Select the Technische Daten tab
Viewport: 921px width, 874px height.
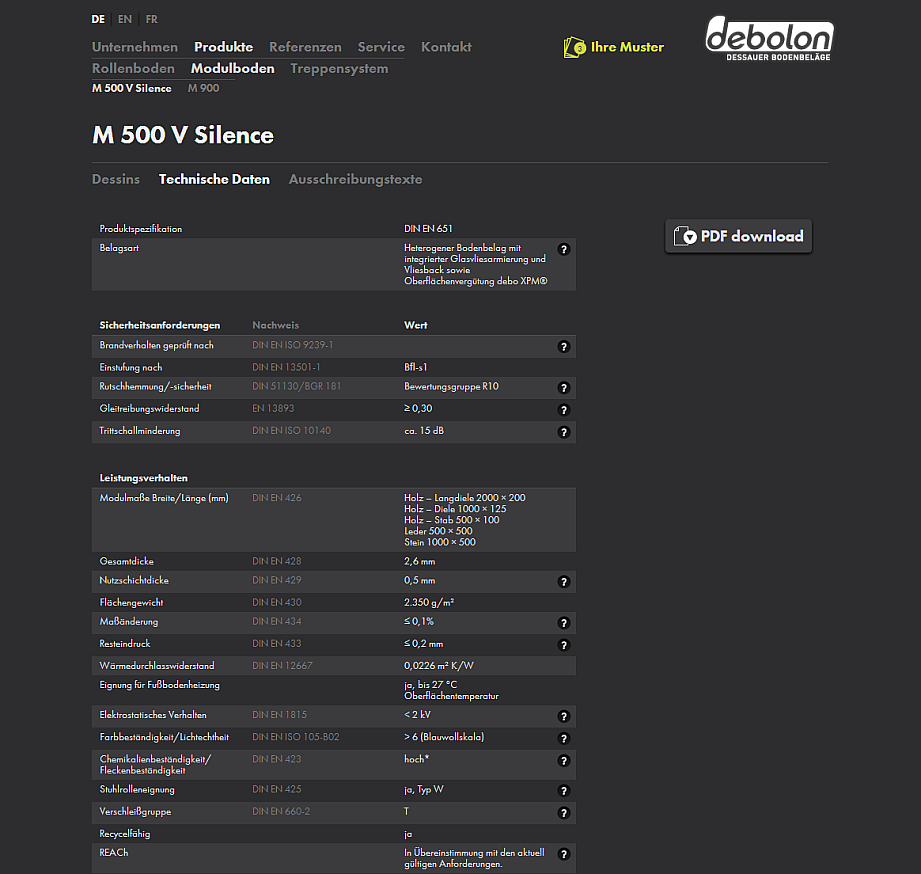pyautogui.click(x=214, y=179)
